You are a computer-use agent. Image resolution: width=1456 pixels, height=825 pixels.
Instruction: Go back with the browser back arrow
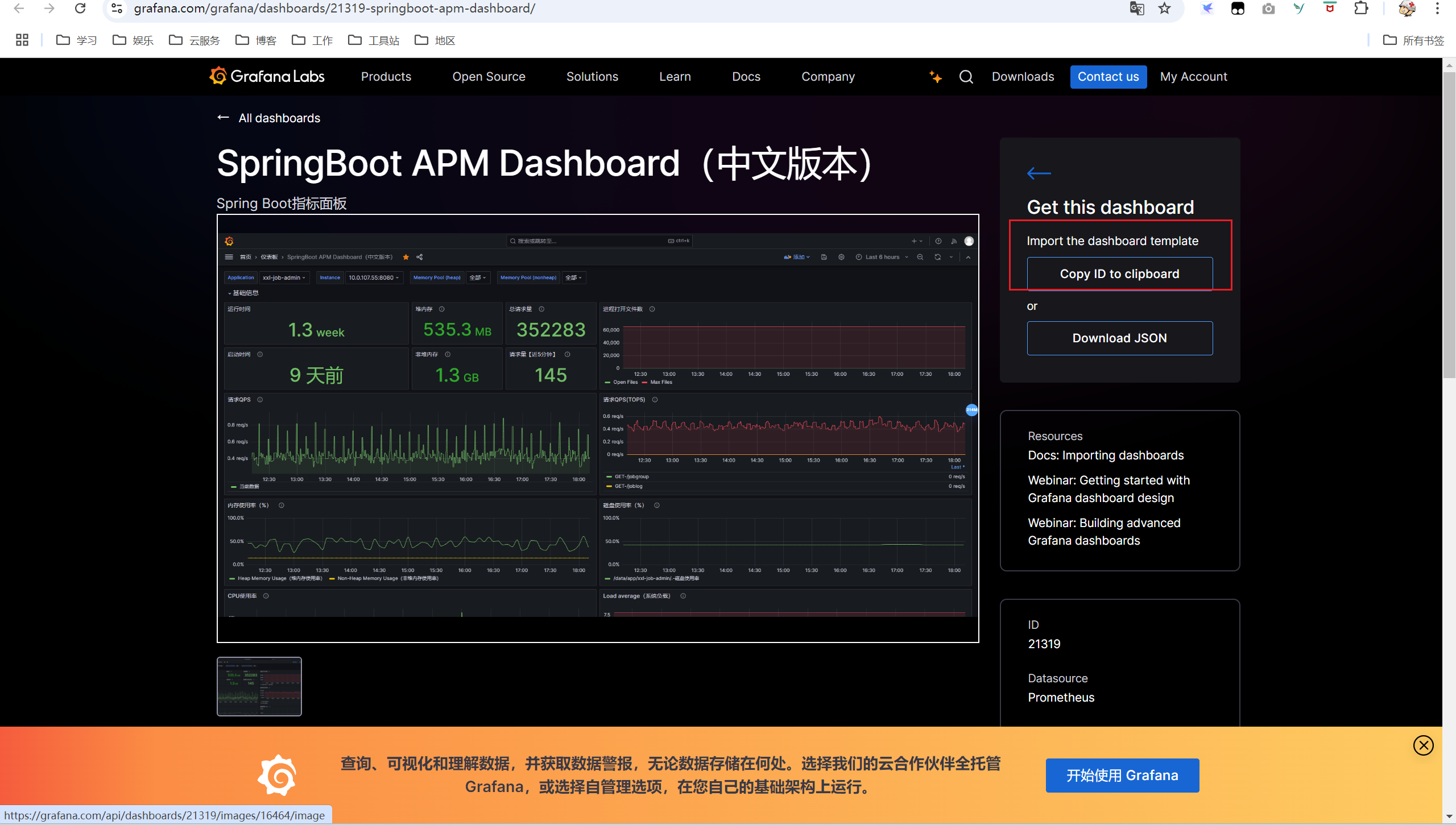tap(19, 9)
